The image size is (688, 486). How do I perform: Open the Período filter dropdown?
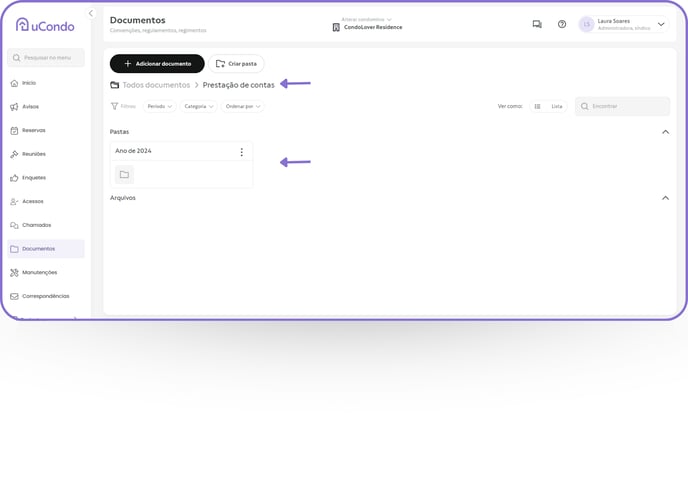tap(160, 106)
